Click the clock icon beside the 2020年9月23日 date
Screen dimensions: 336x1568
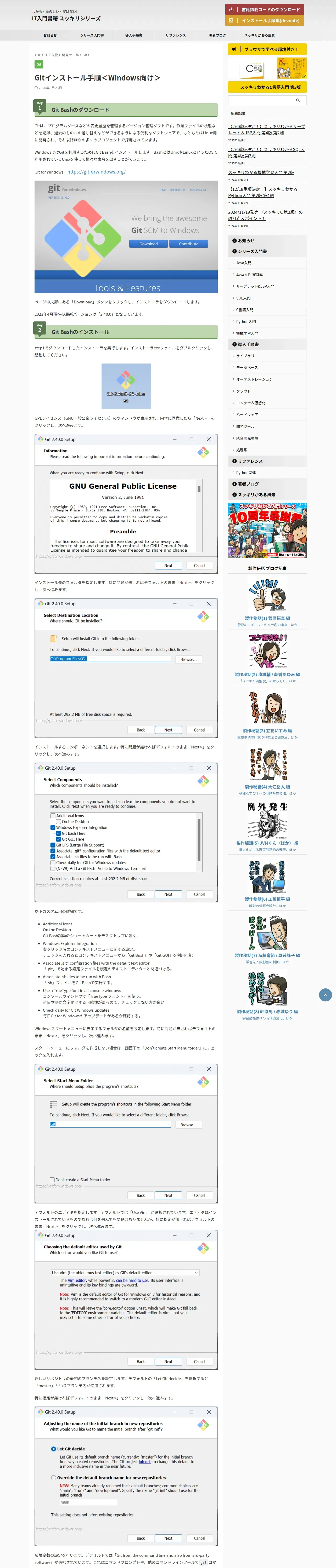[x=36, y=88]
